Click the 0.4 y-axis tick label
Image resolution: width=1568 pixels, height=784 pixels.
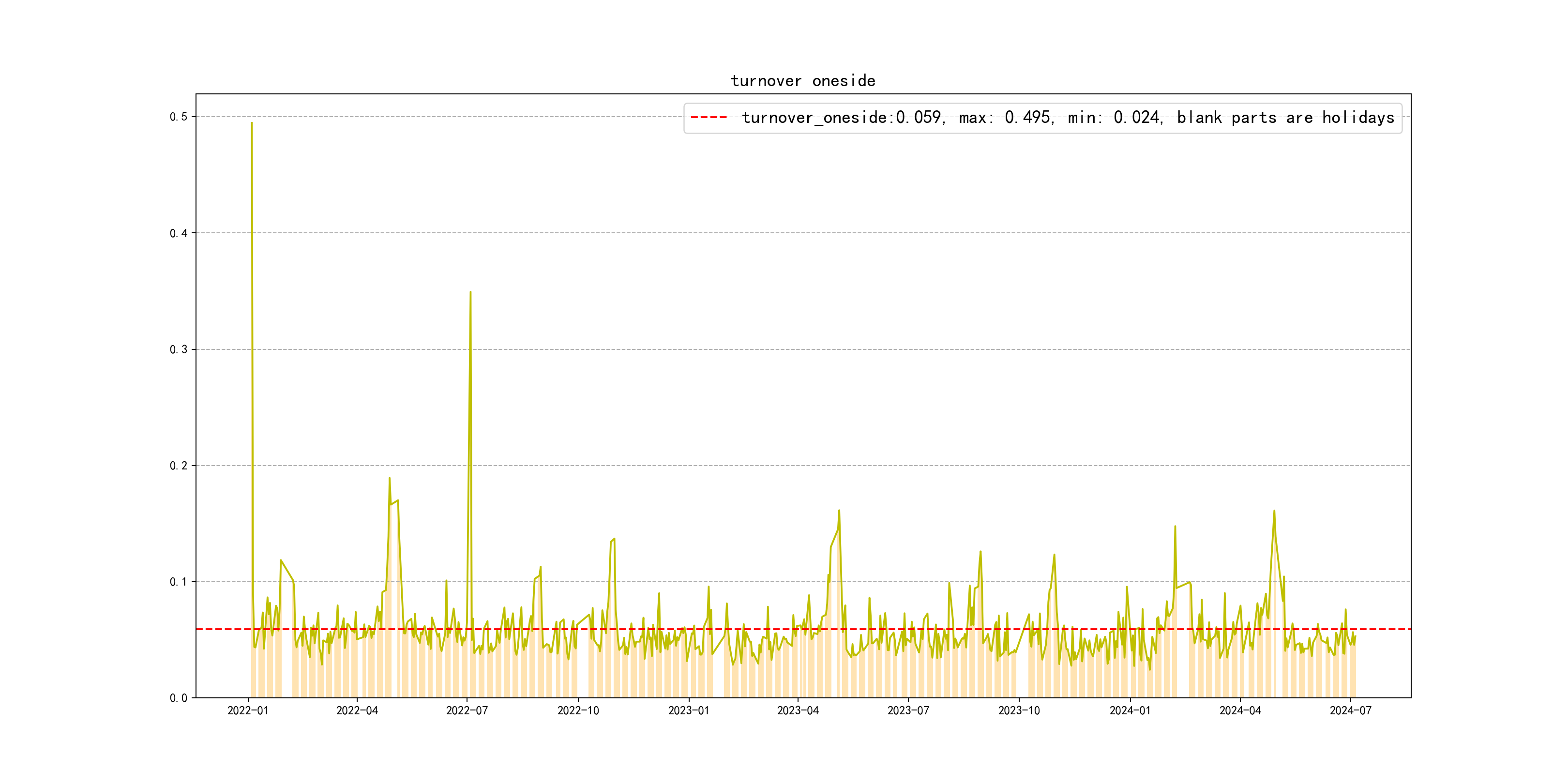179,233
